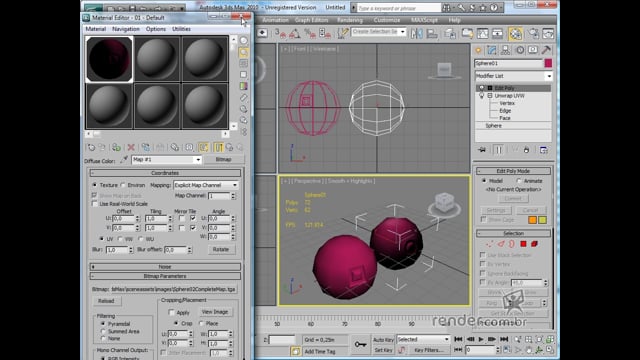Enable Use Real-World Scale checkbox

[x=95, y=204]
